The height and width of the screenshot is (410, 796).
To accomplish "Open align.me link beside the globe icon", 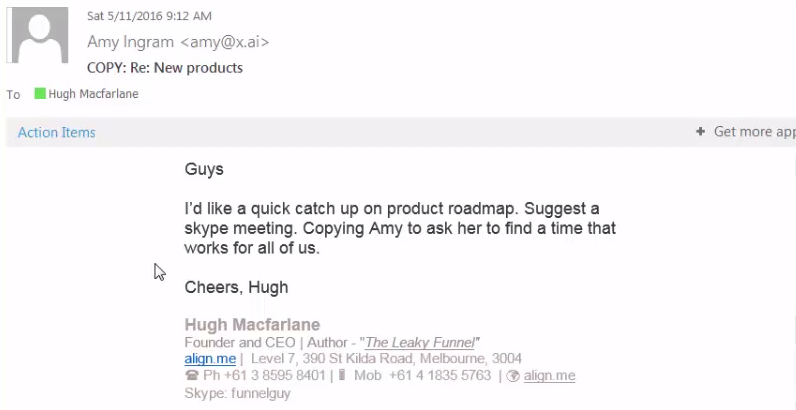I will tap(549, 376).
